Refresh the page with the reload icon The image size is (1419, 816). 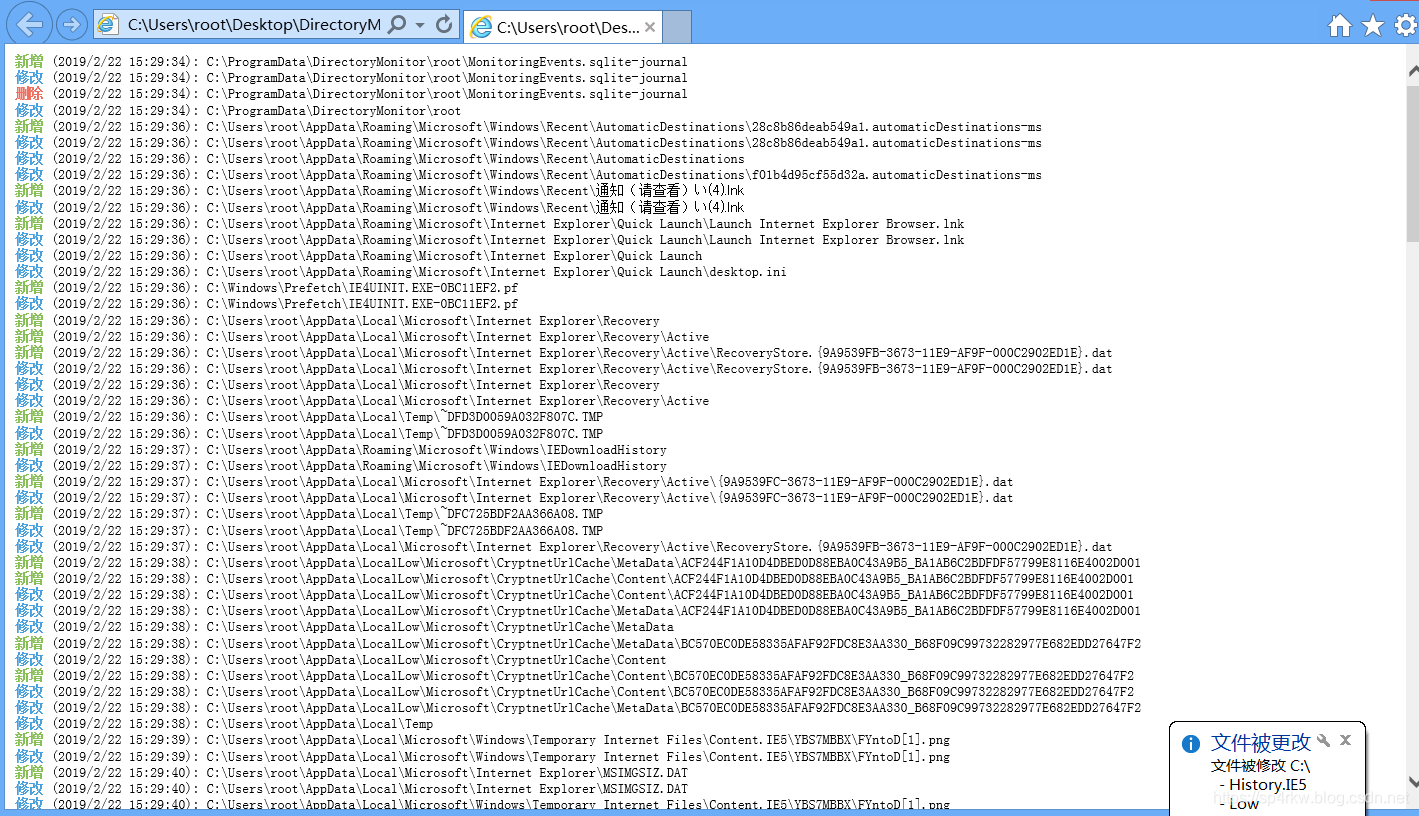coord(445,25)
